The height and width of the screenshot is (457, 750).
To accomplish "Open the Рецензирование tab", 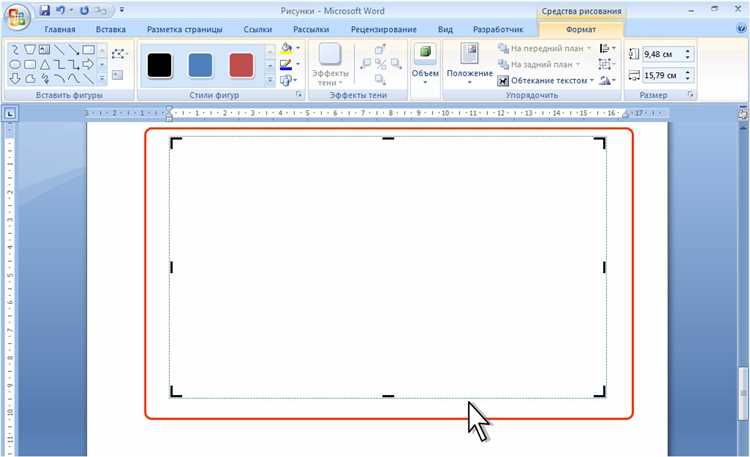I will tap(384, 29).
